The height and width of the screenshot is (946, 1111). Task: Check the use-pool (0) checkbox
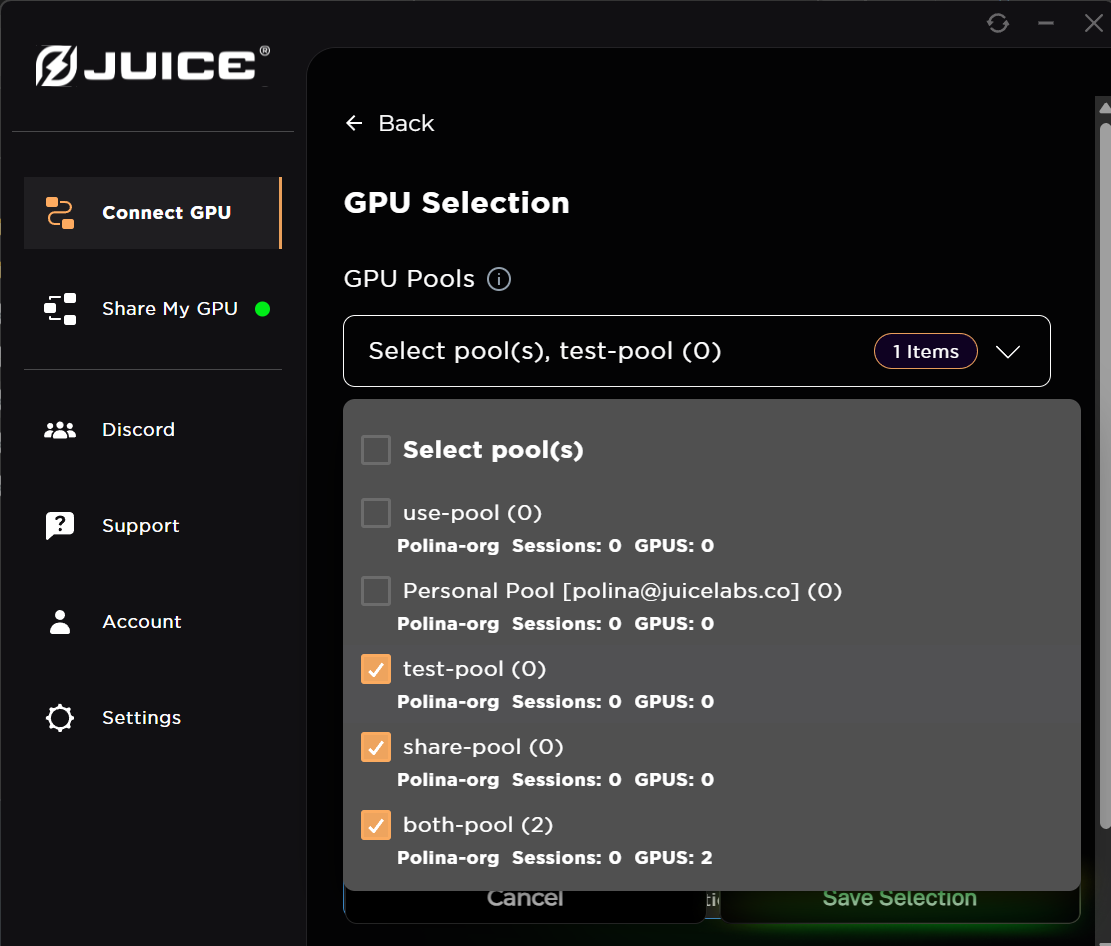coord(376,513)
